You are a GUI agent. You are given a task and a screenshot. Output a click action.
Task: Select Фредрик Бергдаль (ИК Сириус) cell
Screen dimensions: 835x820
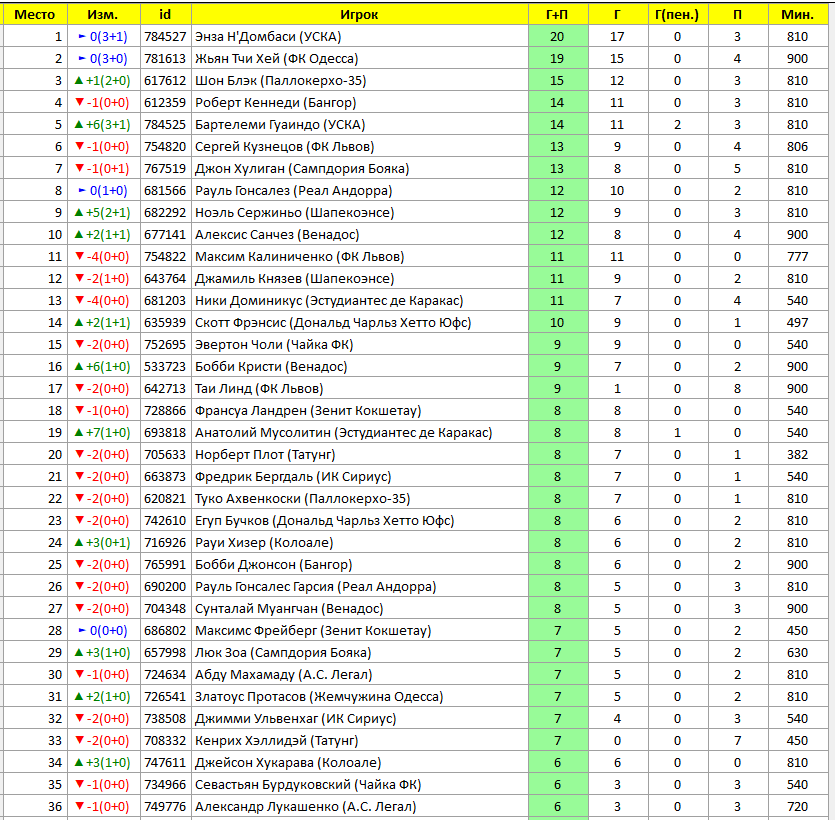[x=359, y=477]
